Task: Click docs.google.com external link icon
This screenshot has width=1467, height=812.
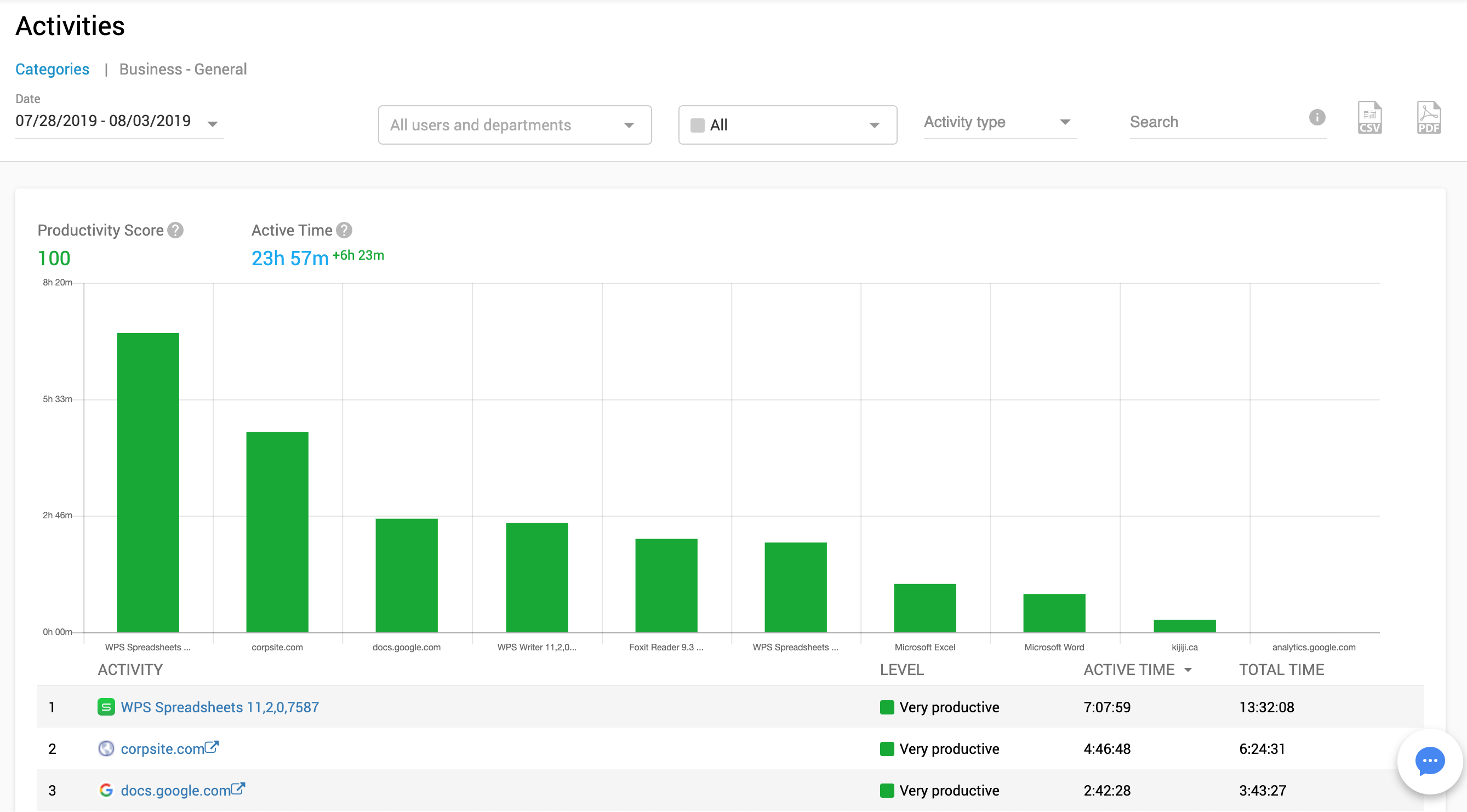Action: coord(238,788)
